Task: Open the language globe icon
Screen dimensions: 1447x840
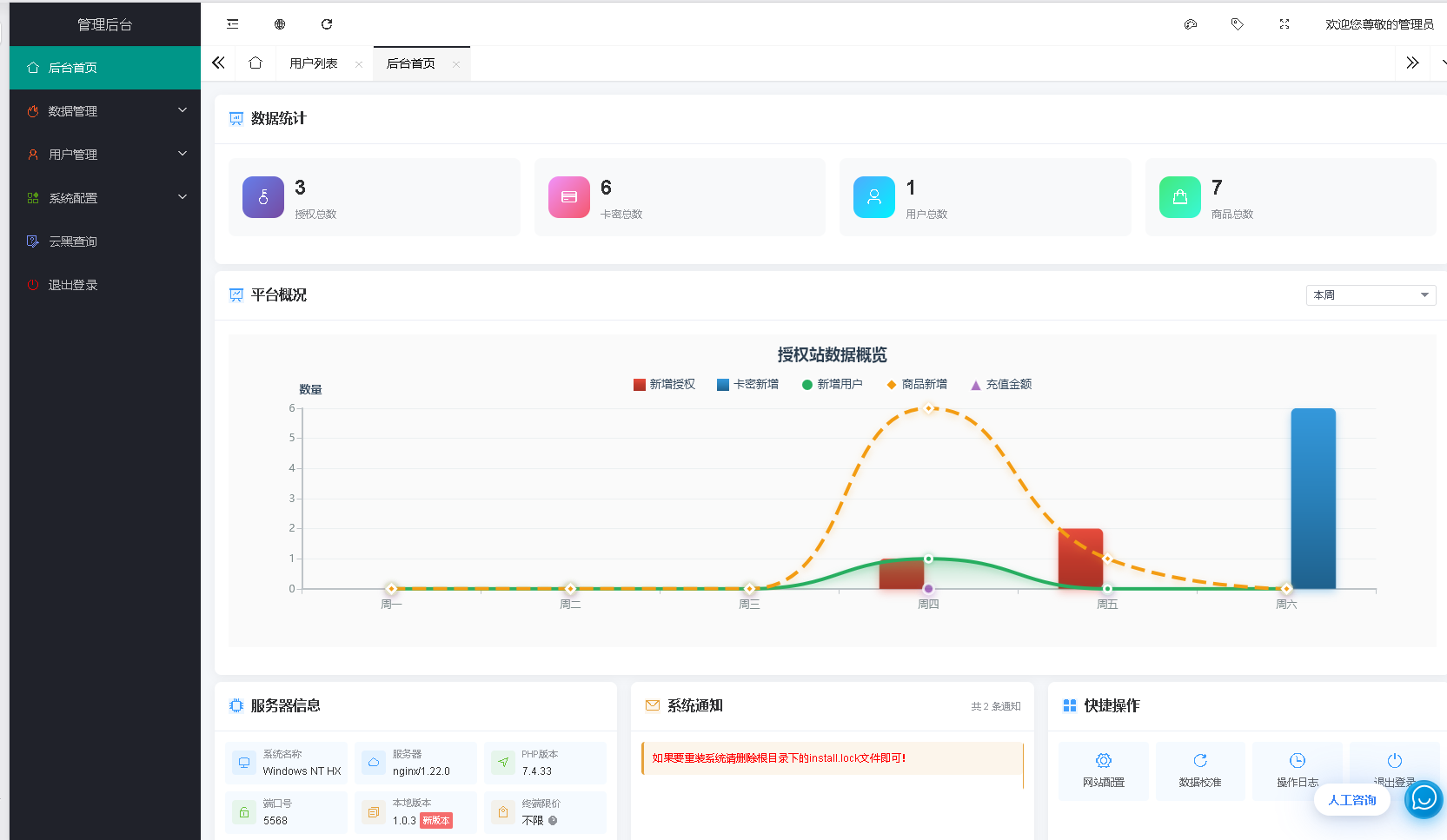Action: point(279,23)
